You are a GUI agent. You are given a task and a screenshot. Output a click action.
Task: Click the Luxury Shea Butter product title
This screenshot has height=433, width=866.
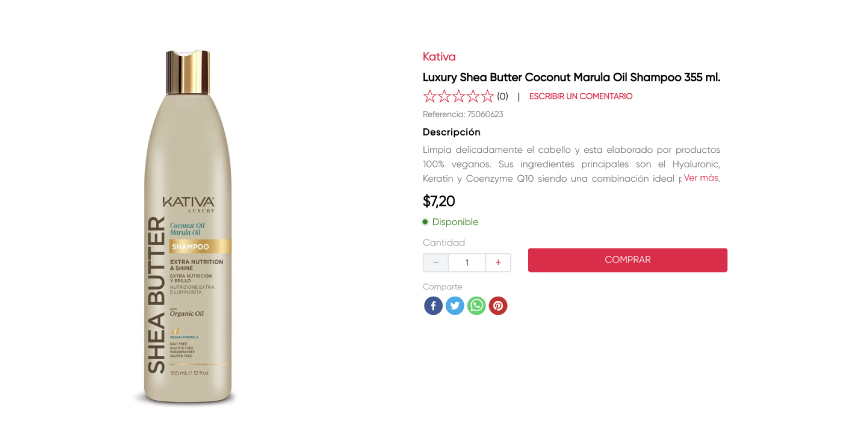571,77
